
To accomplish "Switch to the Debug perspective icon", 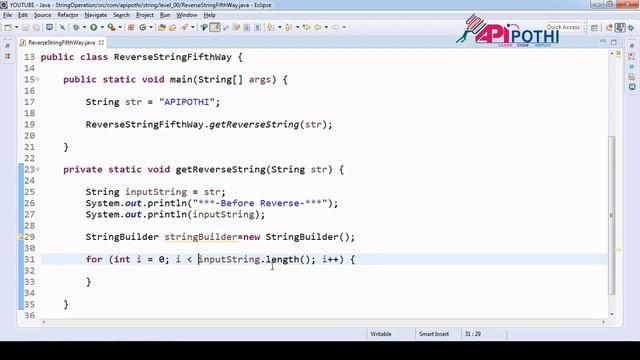I will pyautogui.click(x=631, y=27).
